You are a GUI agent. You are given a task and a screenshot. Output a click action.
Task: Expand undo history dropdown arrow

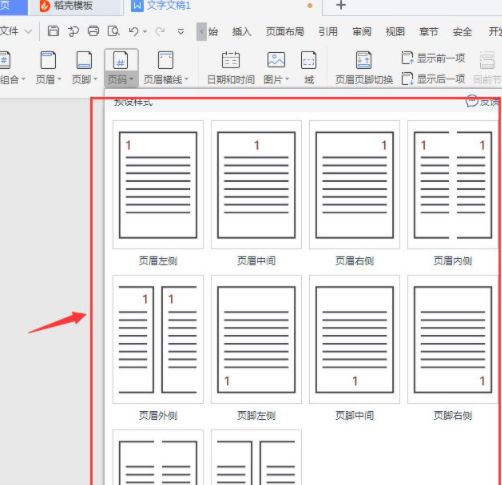tap(145, 32)
